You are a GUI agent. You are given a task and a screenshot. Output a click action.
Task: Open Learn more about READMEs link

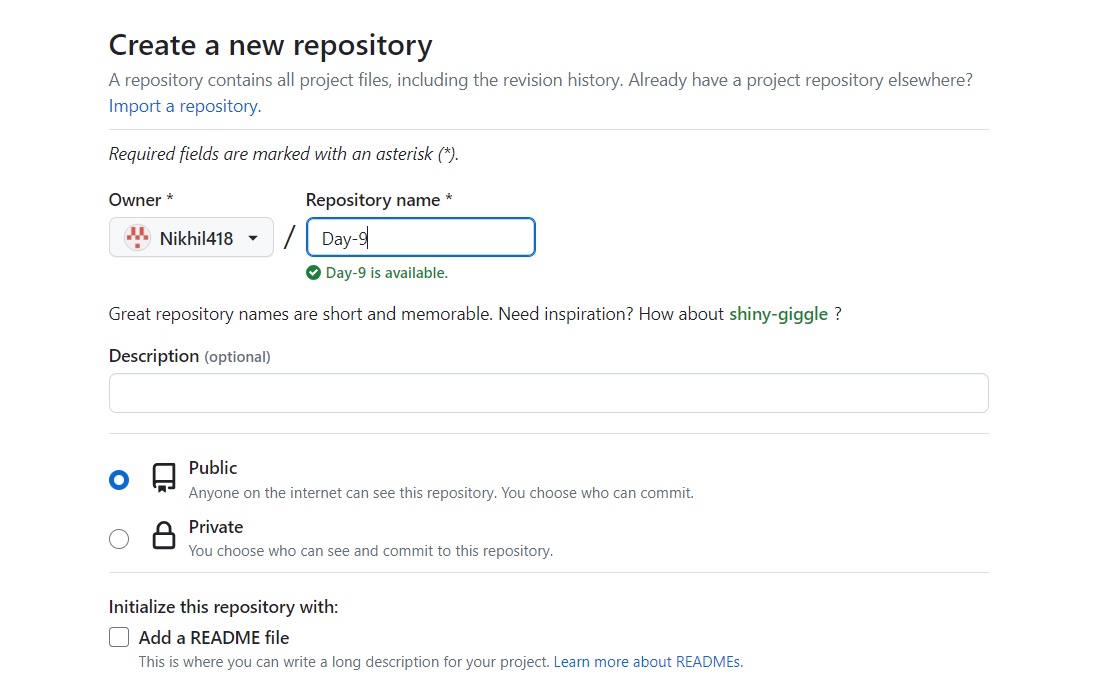coord(648,662)
